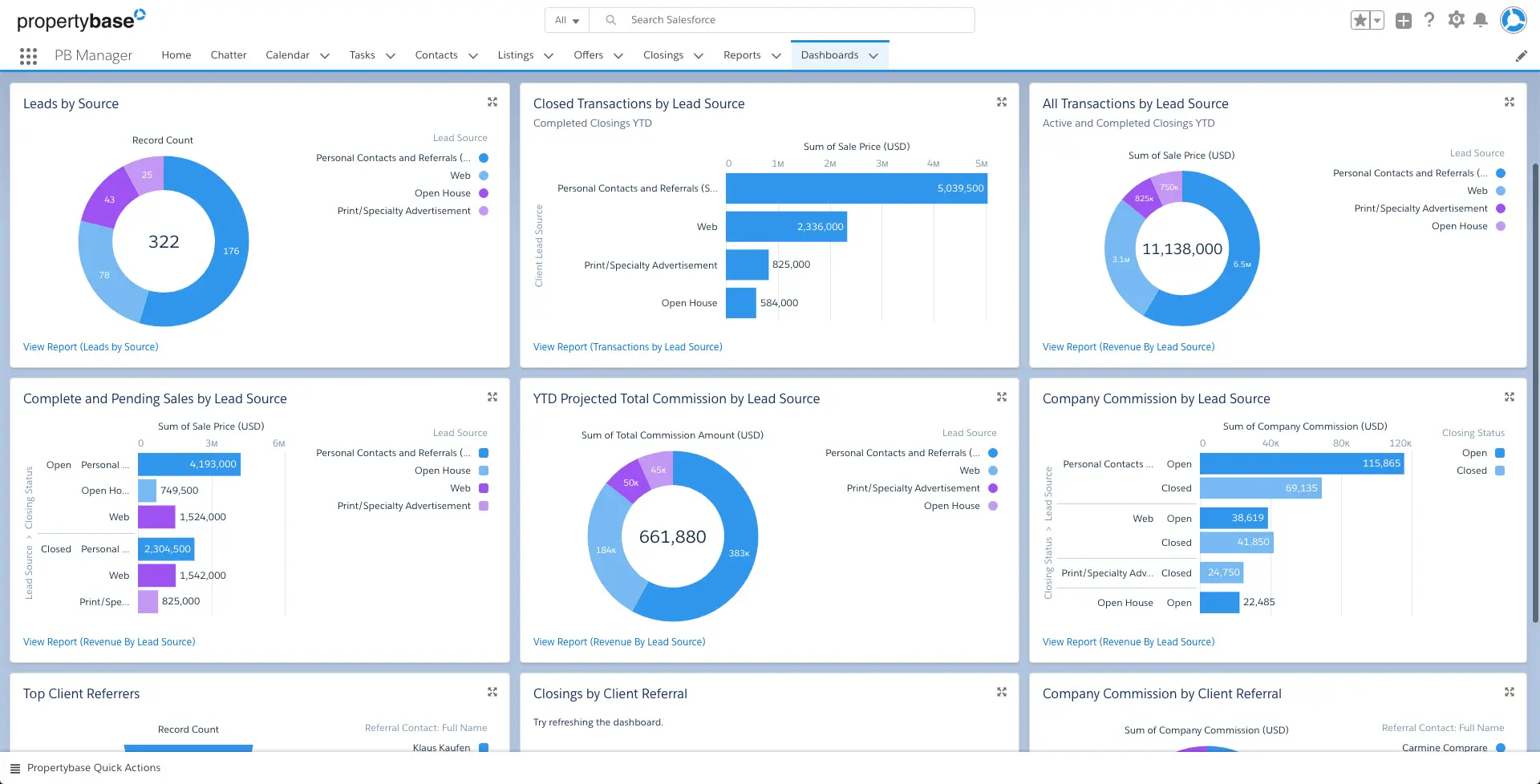
Task: Open the search scope 'All' selector
Action: pyautogui.click(x=566, y=19)
